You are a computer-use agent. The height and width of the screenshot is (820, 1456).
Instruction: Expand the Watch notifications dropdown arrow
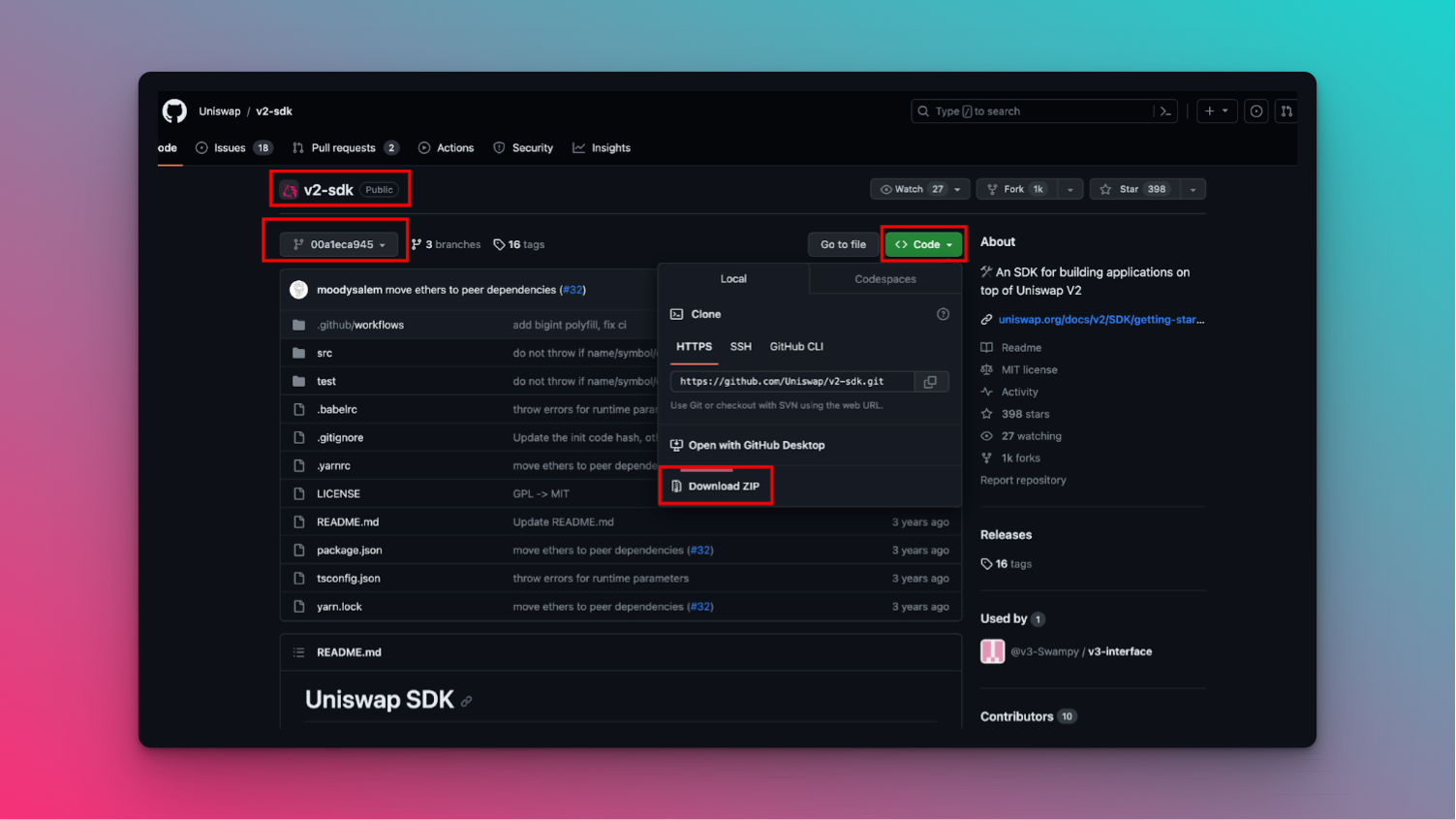(957, 190)
